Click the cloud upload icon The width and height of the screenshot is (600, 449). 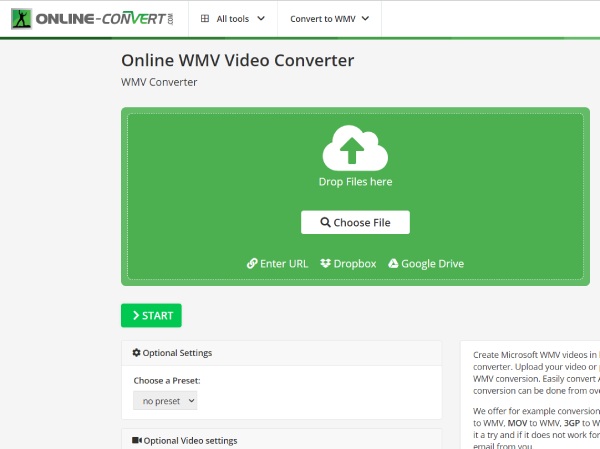coord(355,148)
